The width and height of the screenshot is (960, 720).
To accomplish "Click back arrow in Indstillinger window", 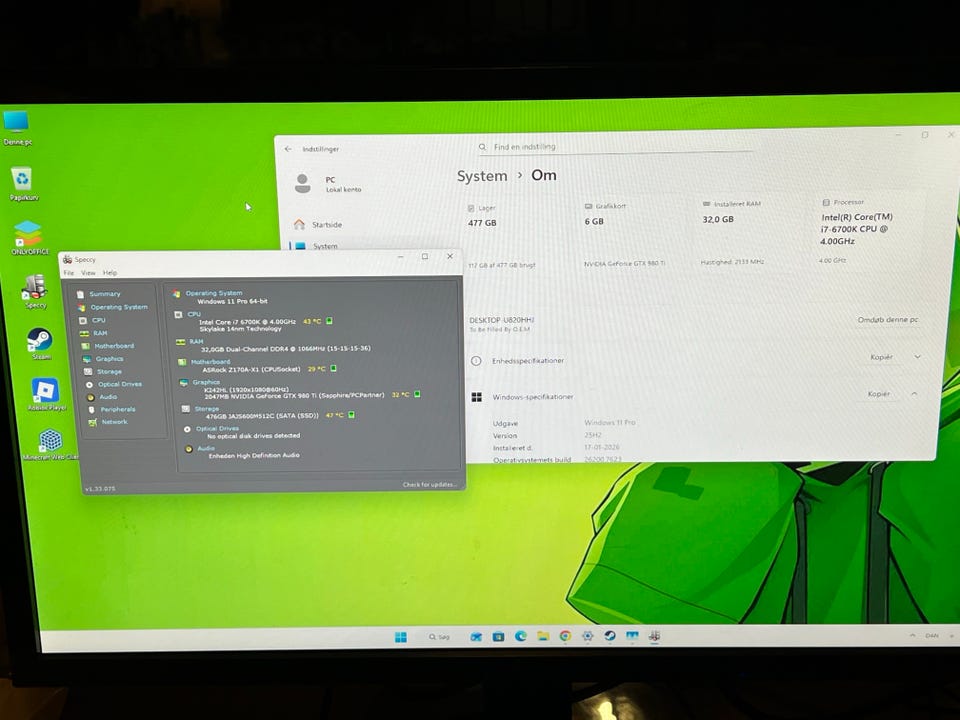I will tap(288, 149).
